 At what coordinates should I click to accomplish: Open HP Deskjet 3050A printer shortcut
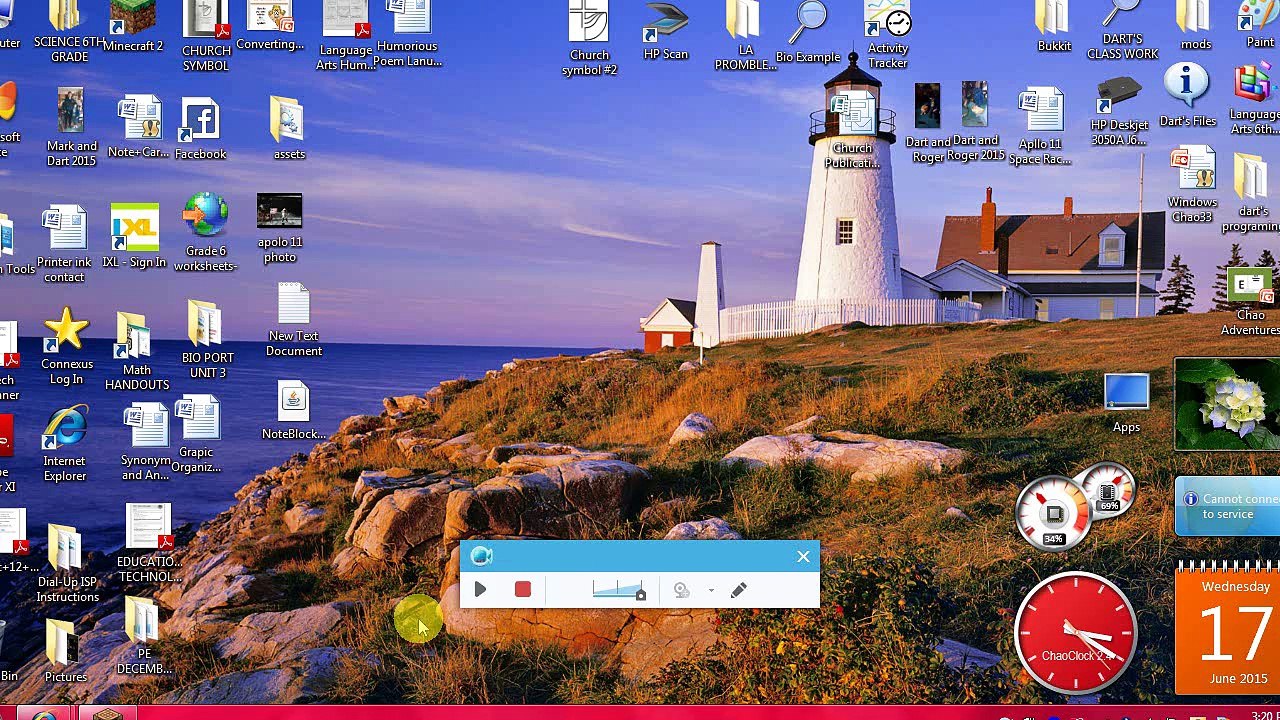point(1119,112)
